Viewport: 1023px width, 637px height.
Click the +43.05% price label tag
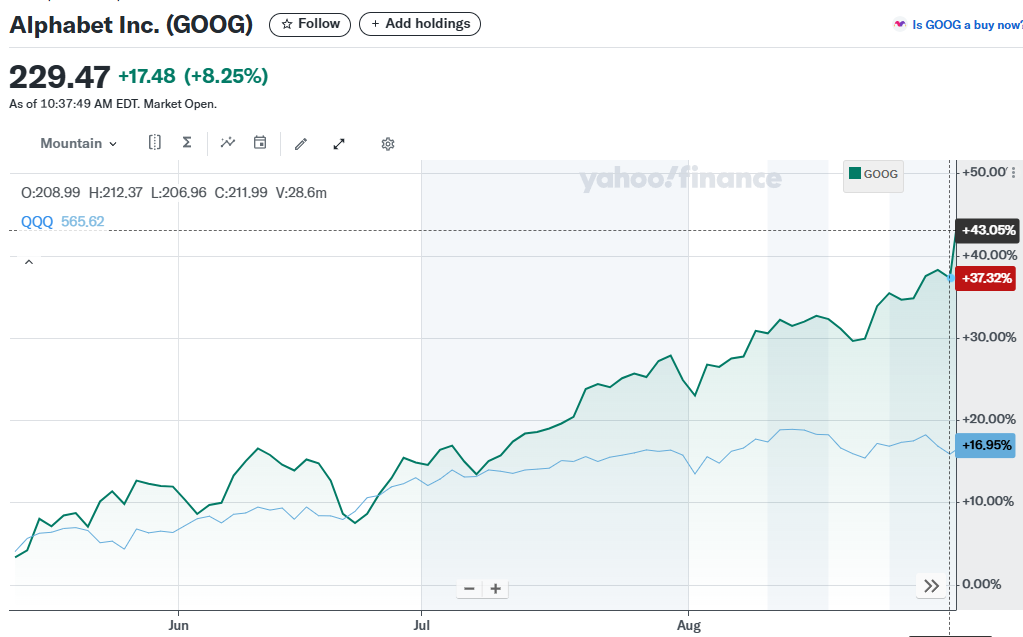click(987, 231)
